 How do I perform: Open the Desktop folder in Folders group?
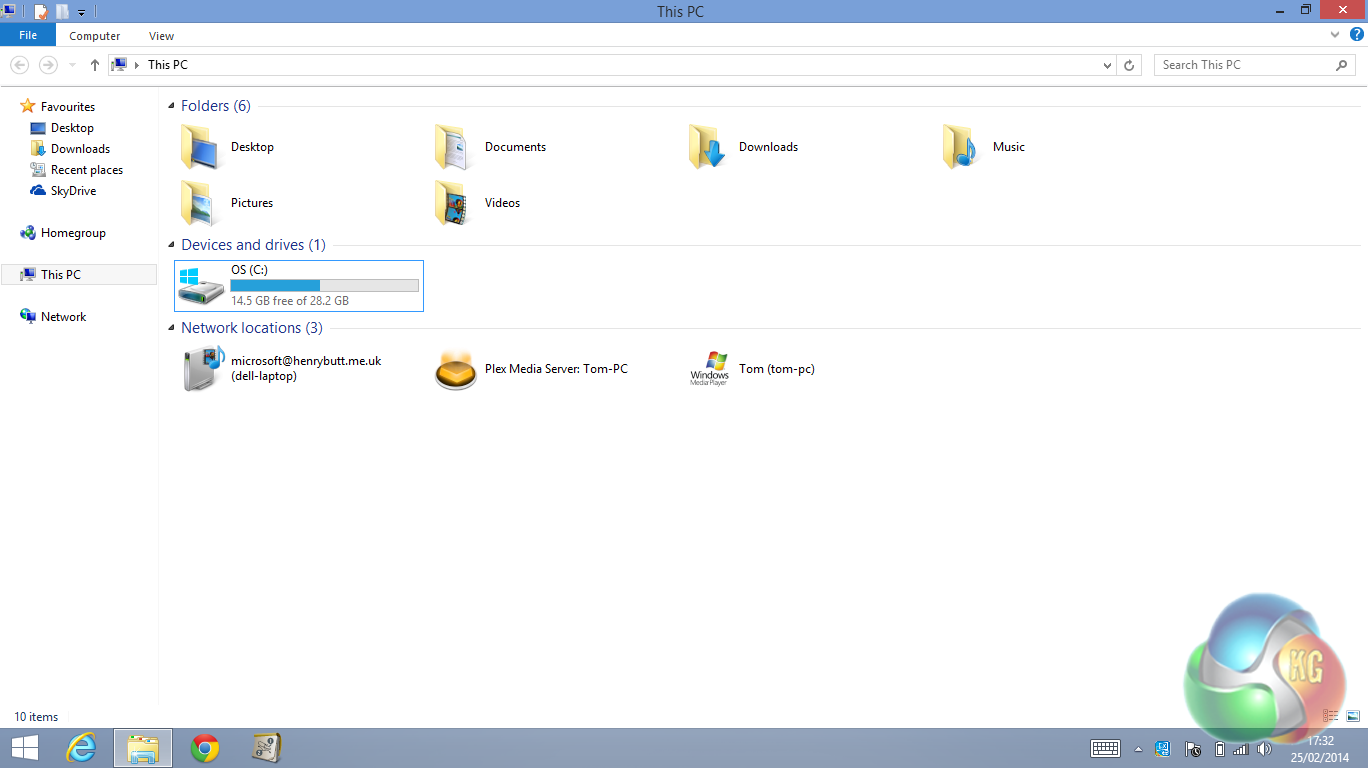pyautogui.click(x=201, y=147)
